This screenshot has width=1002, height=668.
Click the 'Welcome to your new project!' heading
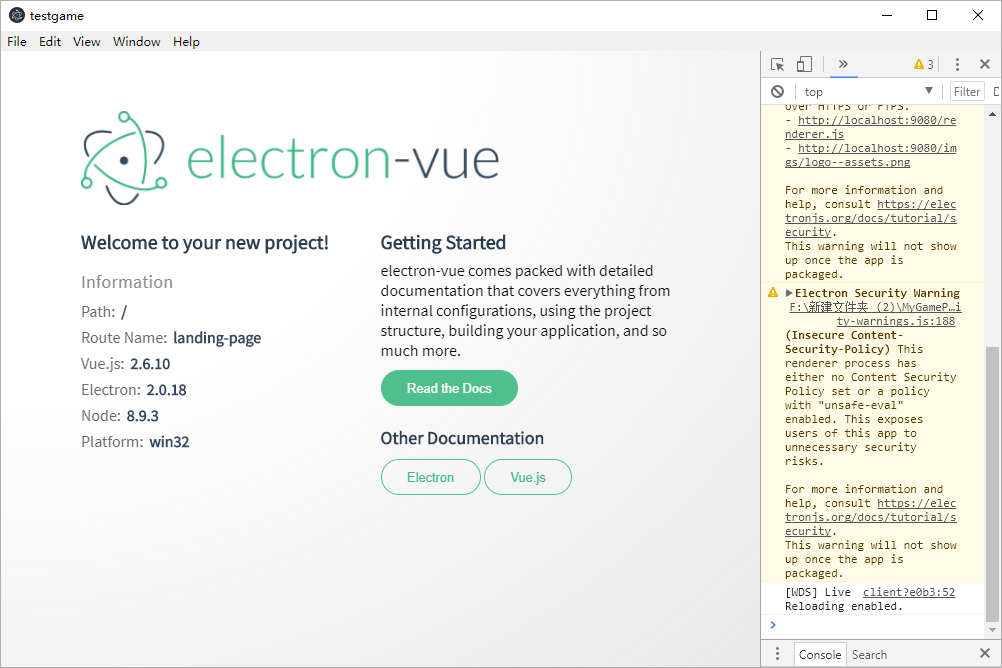point(204,243)
